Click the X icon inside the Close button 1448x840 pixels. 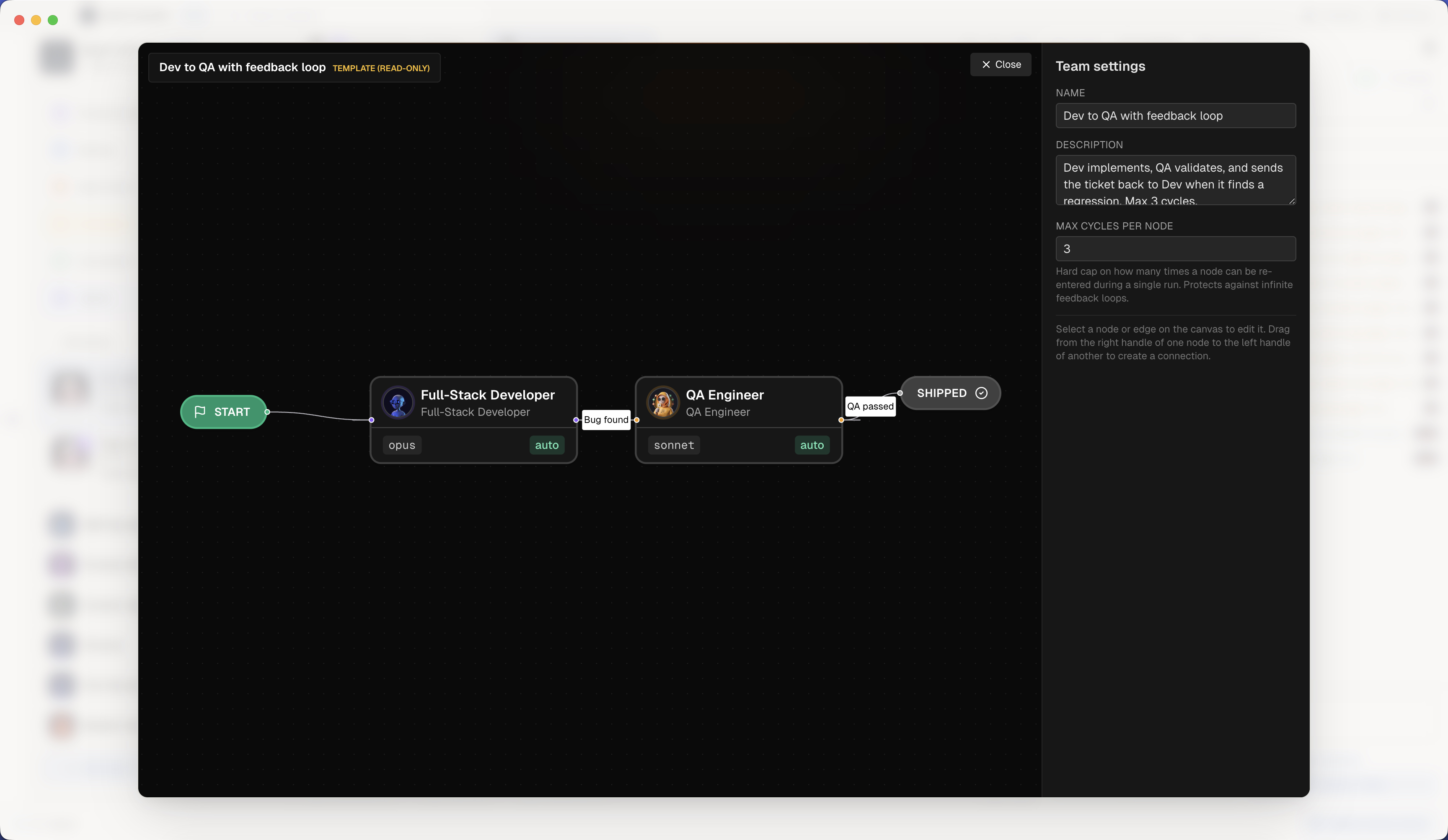tap(985, 64)
